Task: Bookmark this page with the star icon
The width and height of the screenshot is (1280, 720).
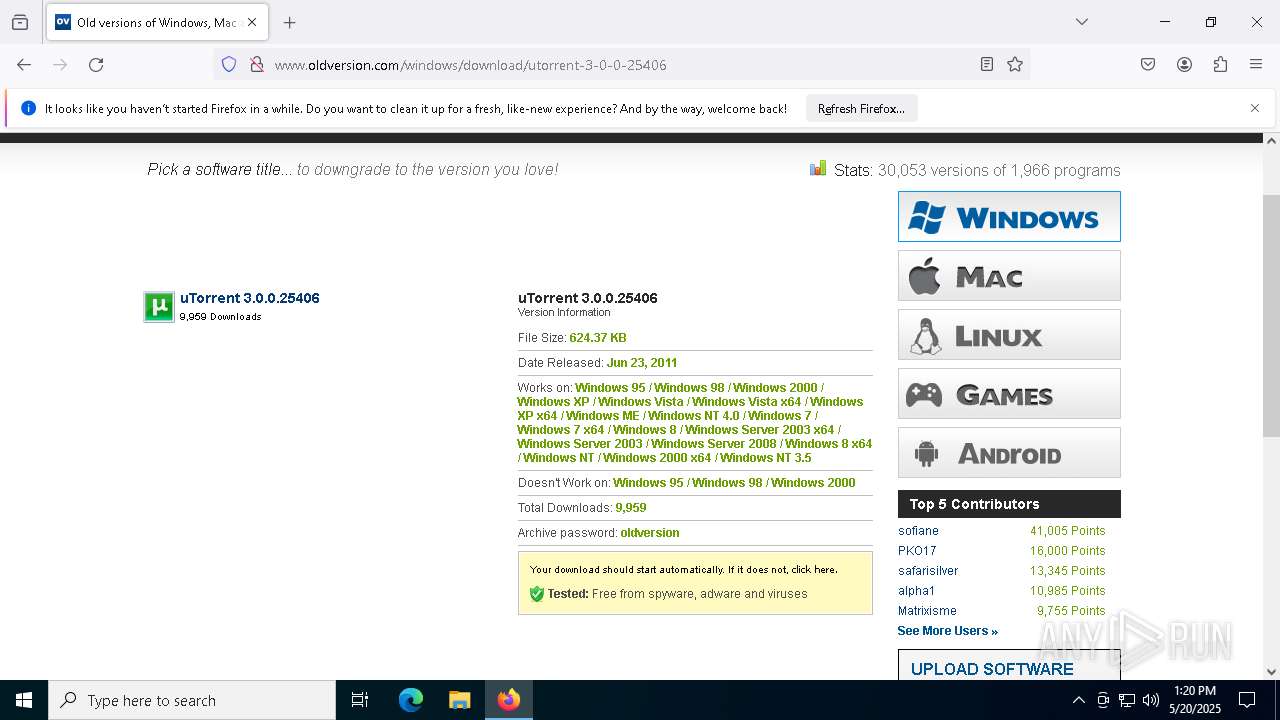Action: 1015,65
